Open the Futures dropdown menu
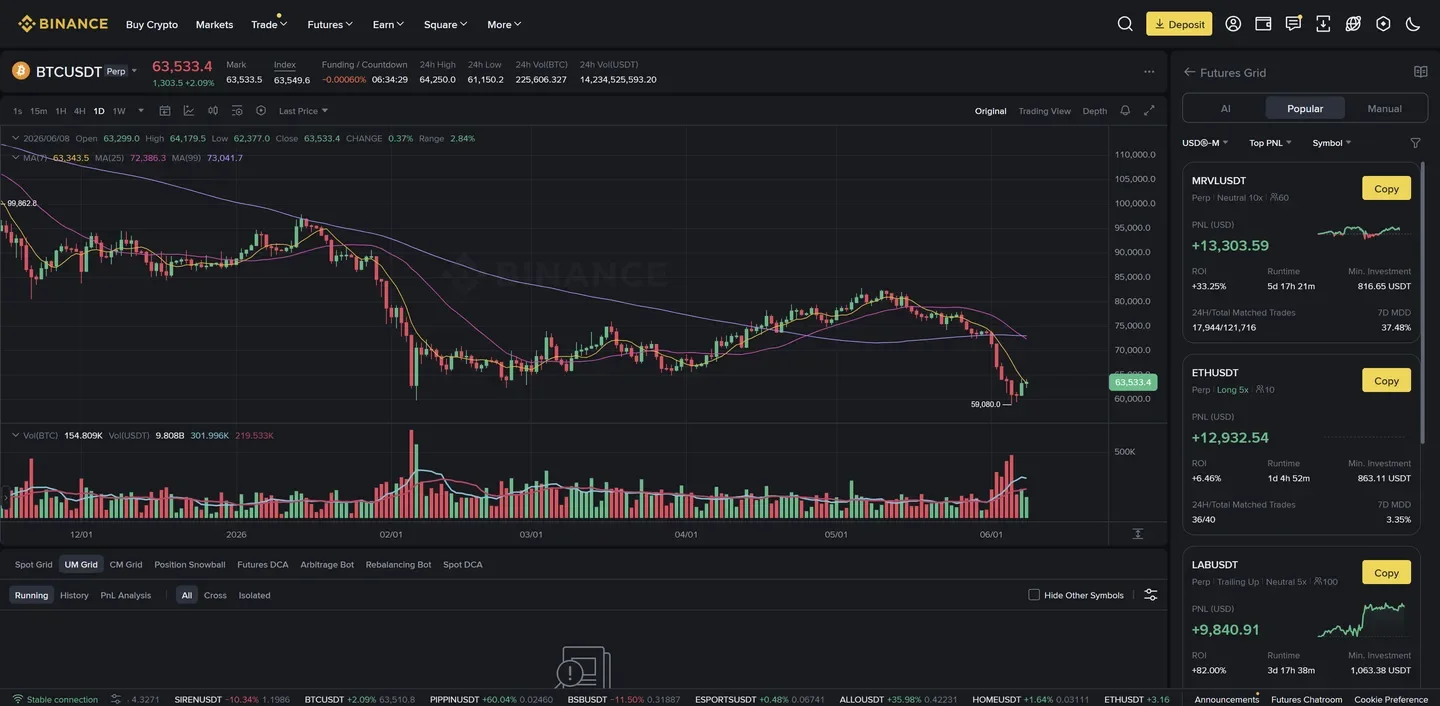 pyautogui.click(x=330, y=24)
